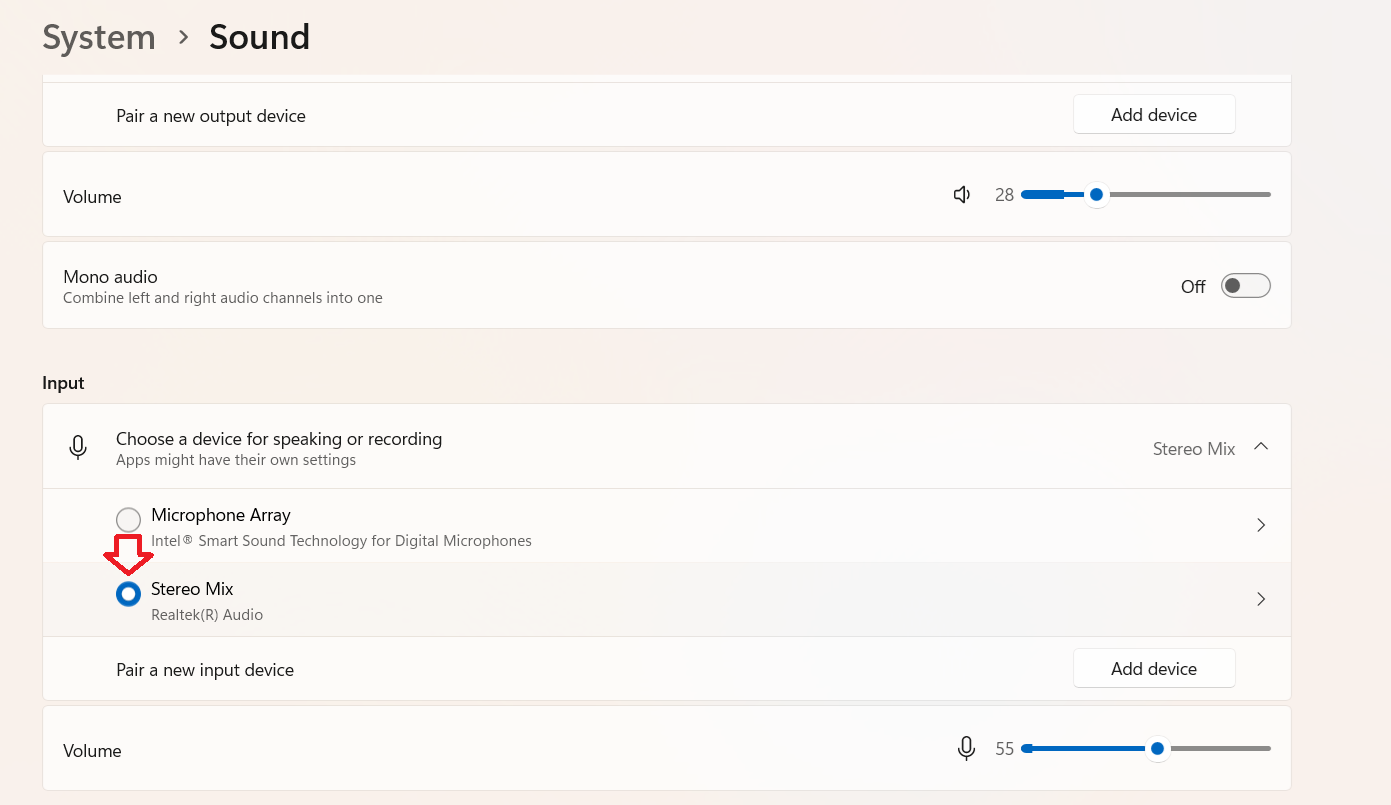
Task: Mute output using the speaker icon
Action: (962, 195)
